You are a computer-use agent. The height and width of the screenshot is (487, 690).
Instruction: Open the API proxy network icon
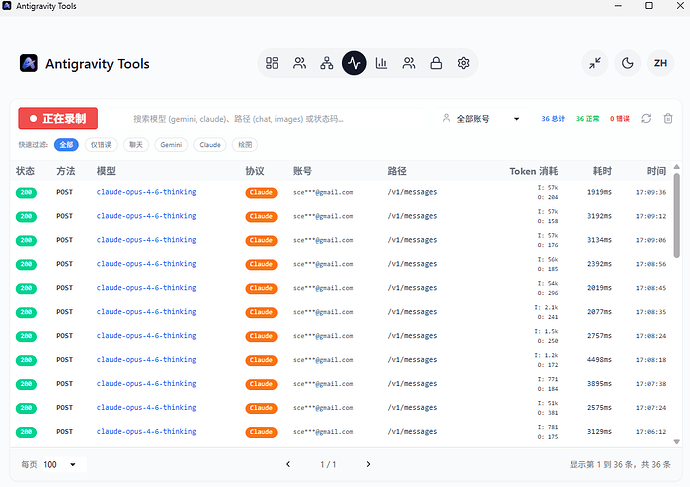pos(327,63)
